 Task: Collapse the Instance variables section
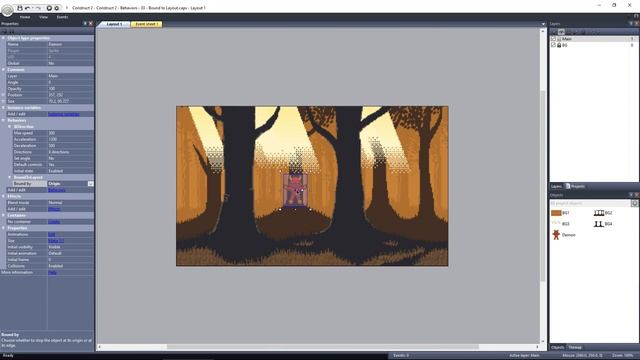[x=3, y=108]
